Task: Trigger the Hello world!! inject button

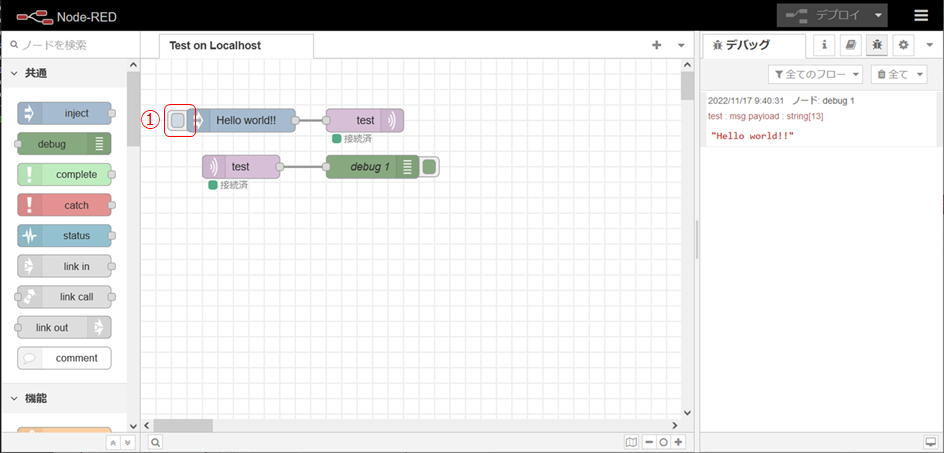Action: (178, 120)
